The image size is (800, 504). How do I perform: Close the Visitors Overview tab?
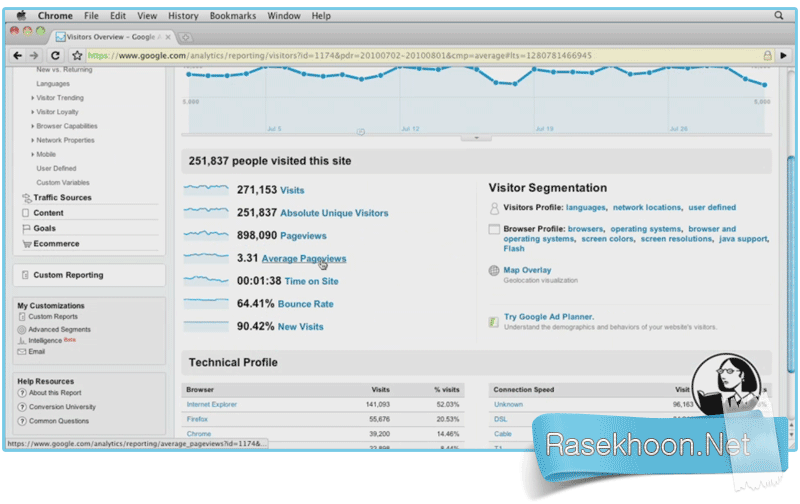pos(168,37)
